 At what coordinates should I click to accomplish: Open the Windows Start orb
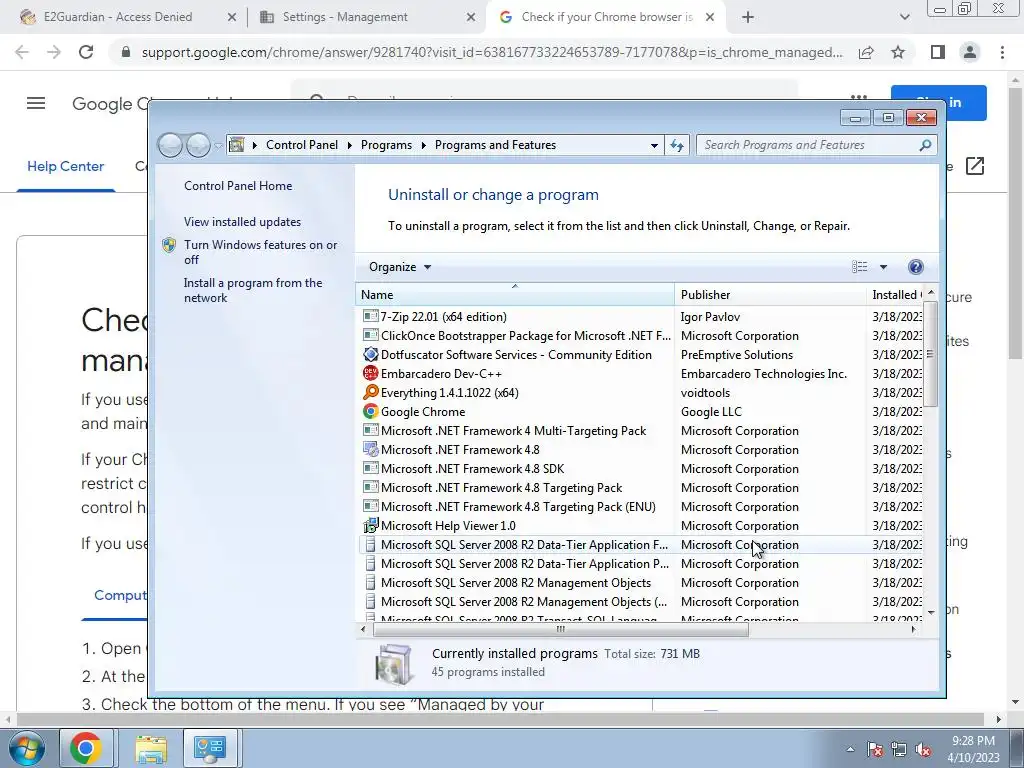point(26,748)
